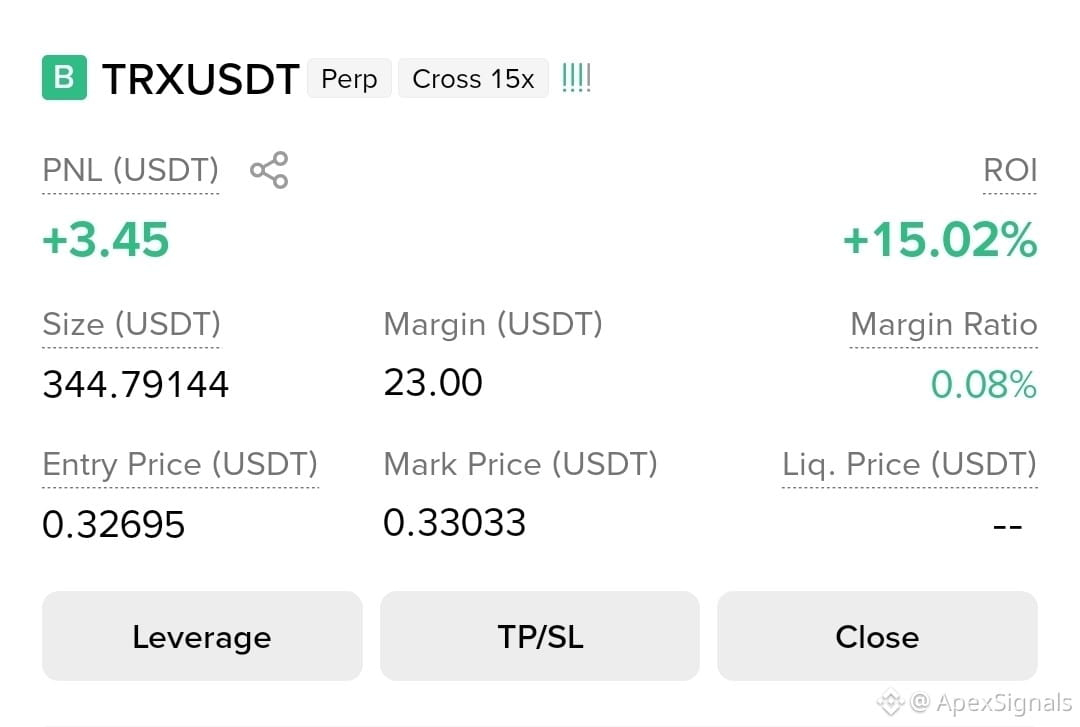Click the green B buy badge icon

(64, 77)
